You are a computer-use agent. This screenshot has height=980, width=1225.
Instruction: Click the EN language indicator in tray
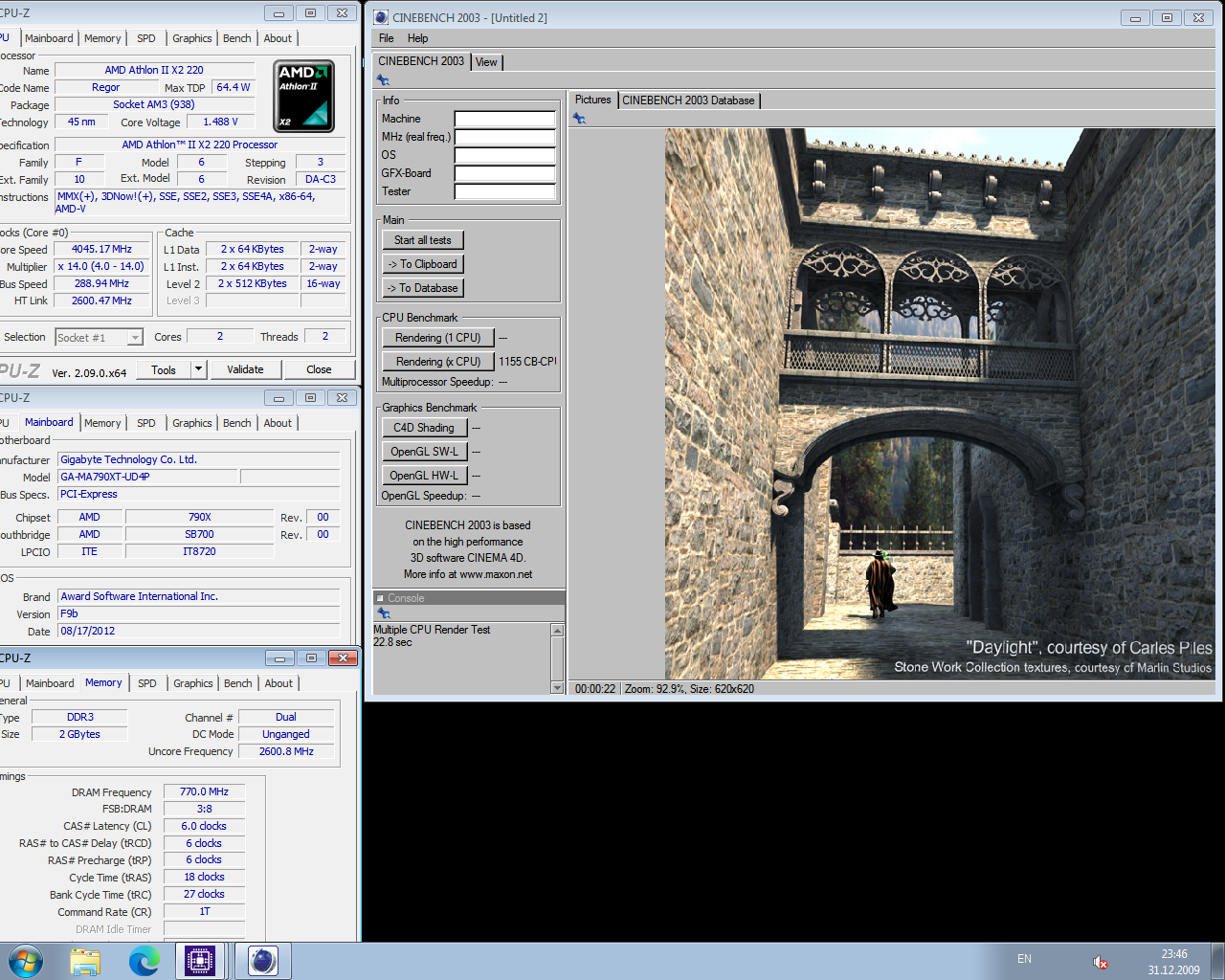point(1024,959)
